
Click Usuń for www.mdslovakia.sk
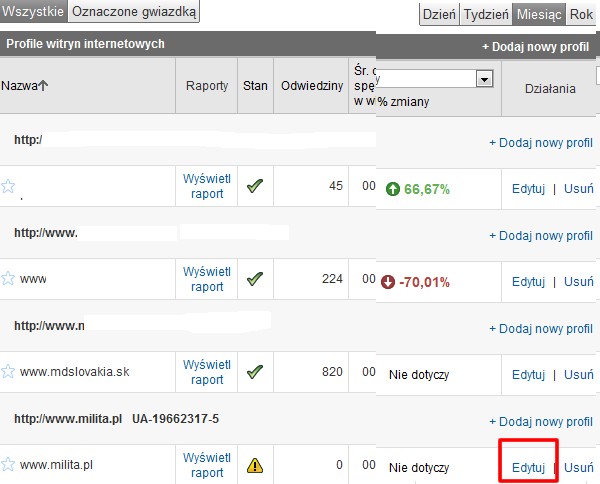579,375
